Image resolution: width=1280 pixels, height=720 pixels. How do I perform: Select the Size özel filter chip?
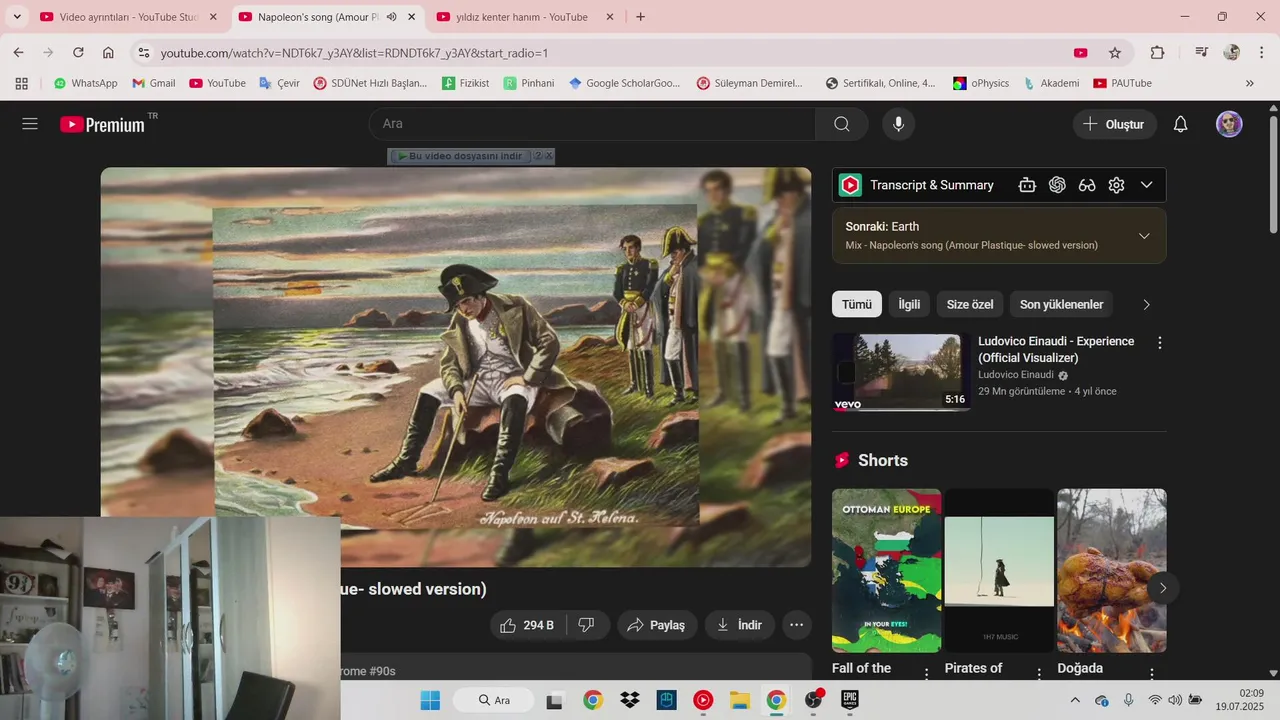(x=970, y=305)
